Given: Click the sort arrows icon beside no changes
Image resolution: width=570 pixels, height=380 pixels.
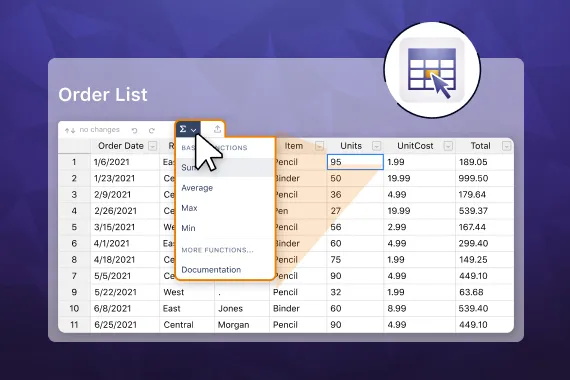Looking at the screenshot, I should [70, 130].
